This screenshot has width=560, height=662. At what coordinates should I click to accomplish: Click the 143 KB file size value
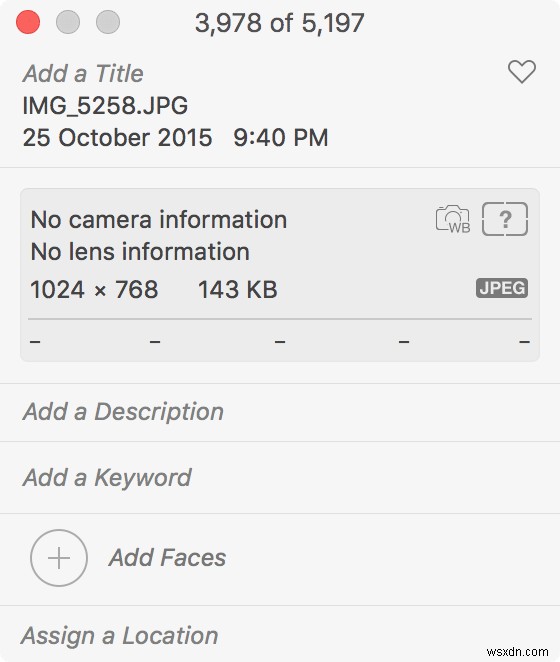238,290
